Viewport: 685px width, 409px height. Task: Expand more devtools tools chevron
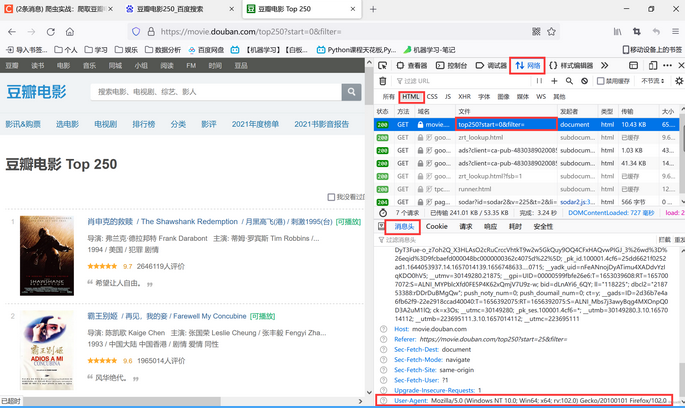(604, 66)
